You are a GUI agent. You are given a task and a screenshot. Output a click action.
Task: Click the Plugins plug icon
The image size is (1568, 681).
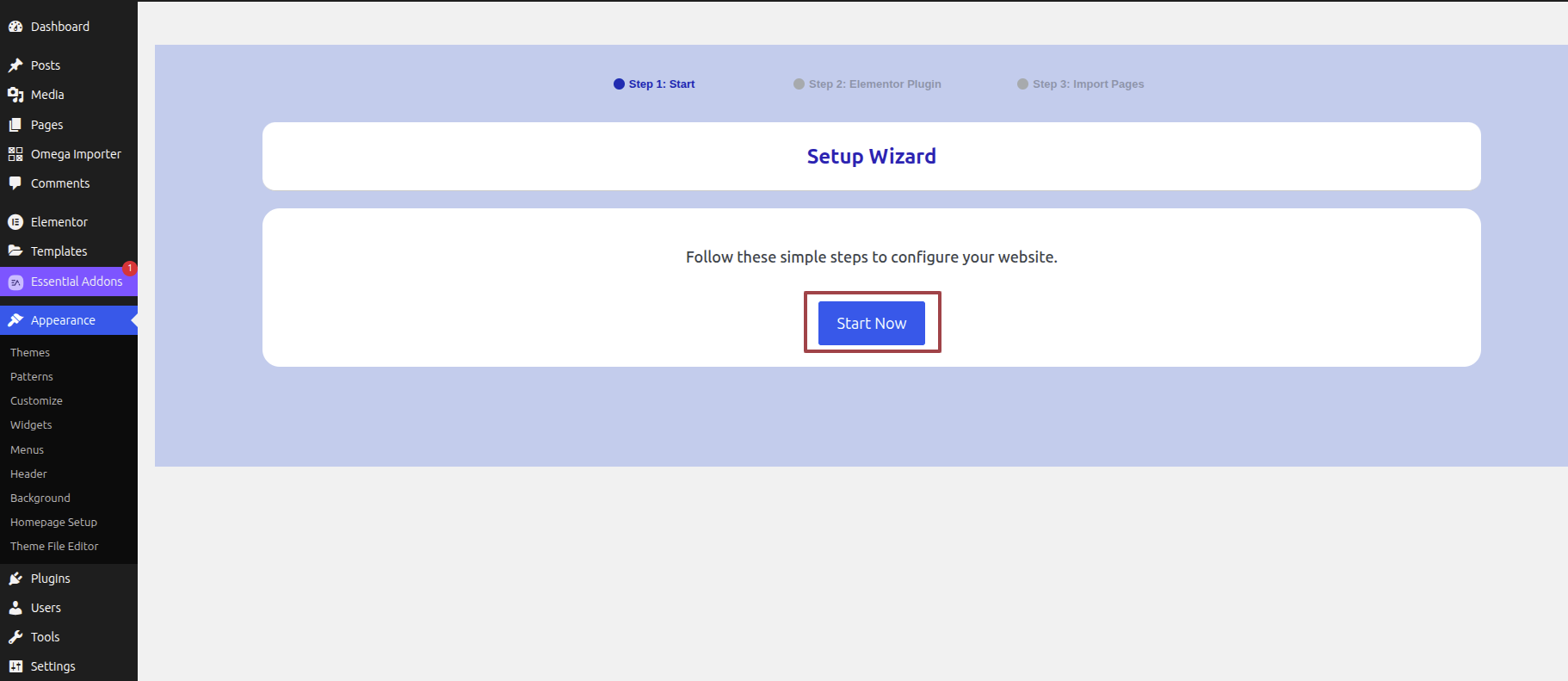click(15, 579)
